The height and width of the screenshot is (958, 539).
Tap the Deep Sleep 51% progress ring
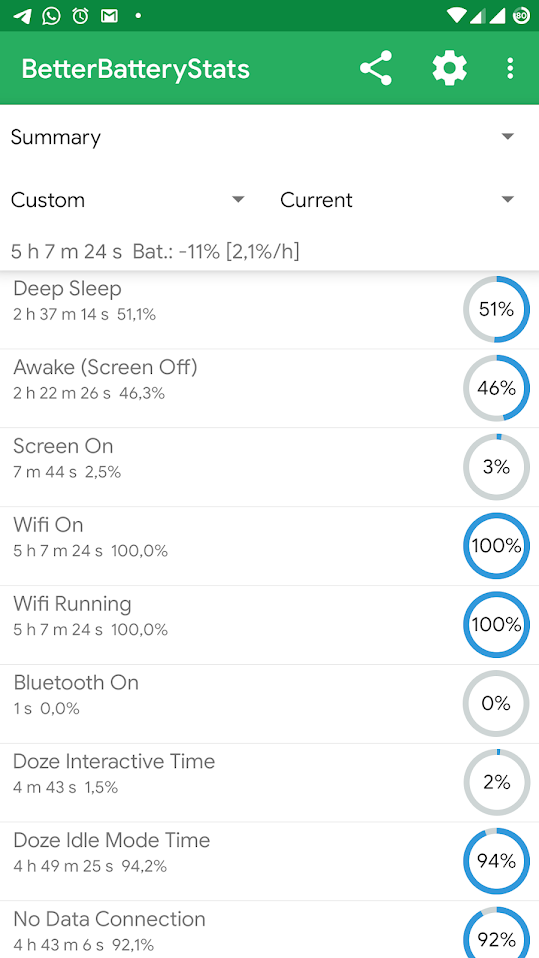pos(496,309)
